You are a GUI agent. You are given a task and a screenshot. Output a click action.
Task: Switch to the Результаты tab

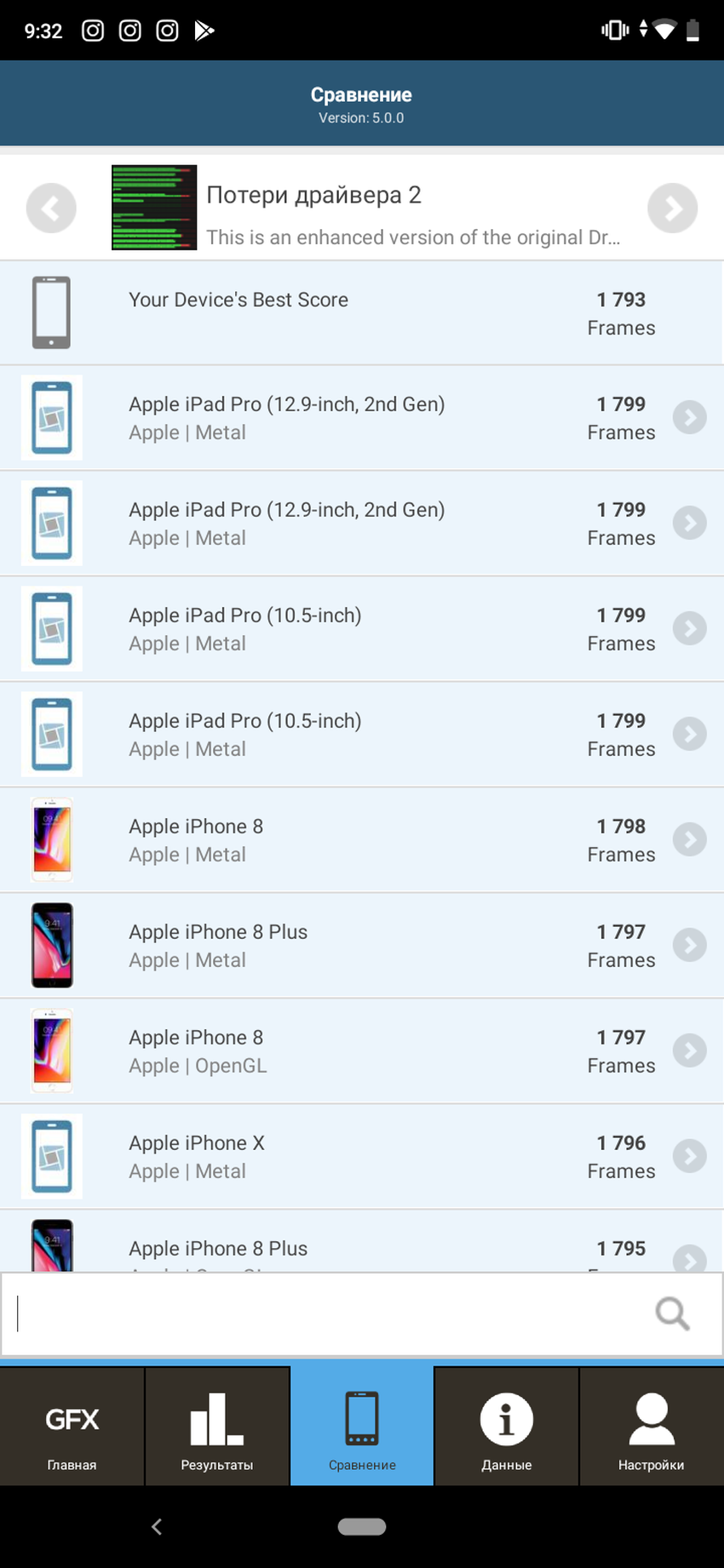click(x=217, y=1427)
